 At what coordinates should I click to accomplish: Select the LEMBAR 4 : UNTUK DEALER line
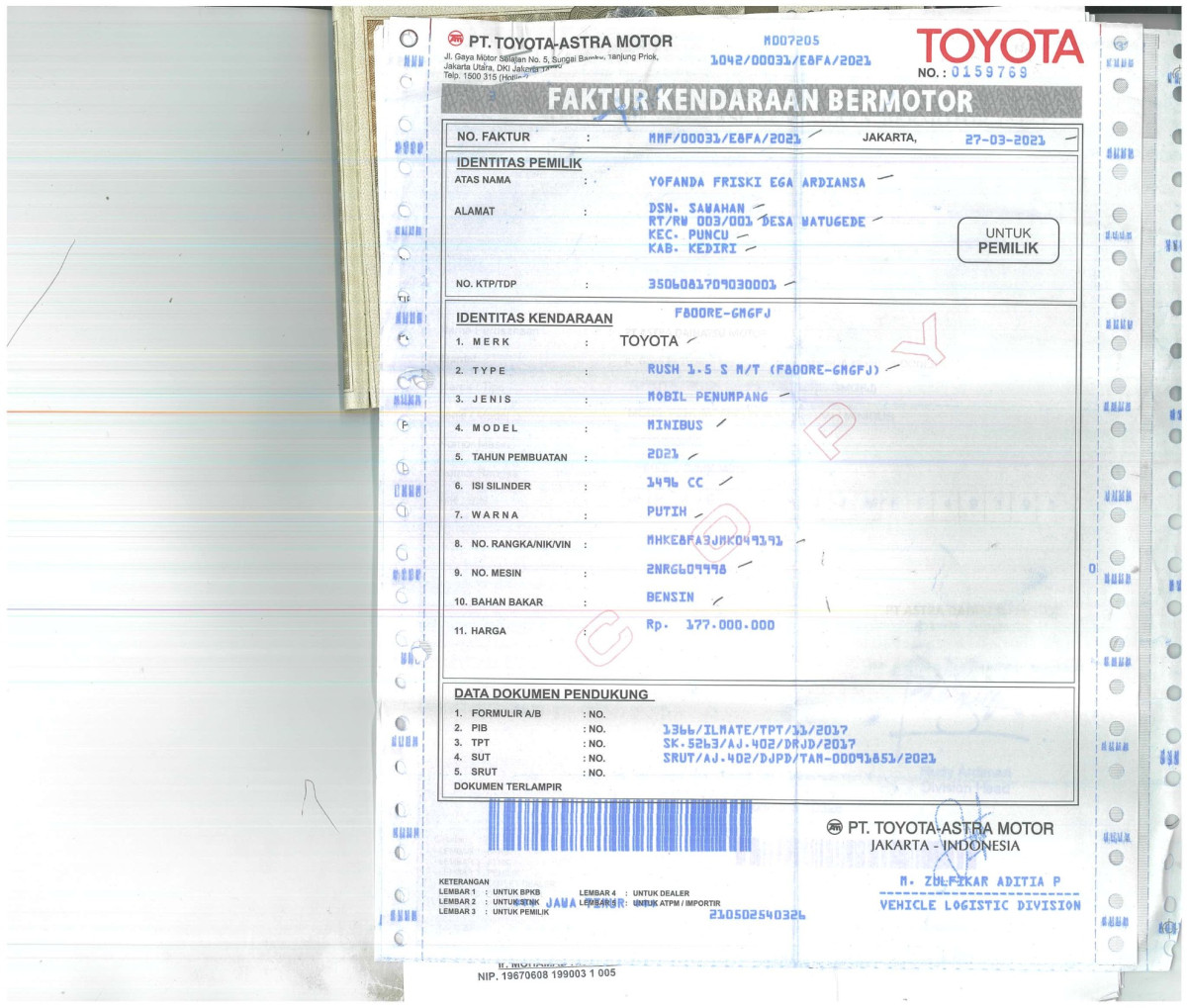pyautogui.click(x=634, y=893)
